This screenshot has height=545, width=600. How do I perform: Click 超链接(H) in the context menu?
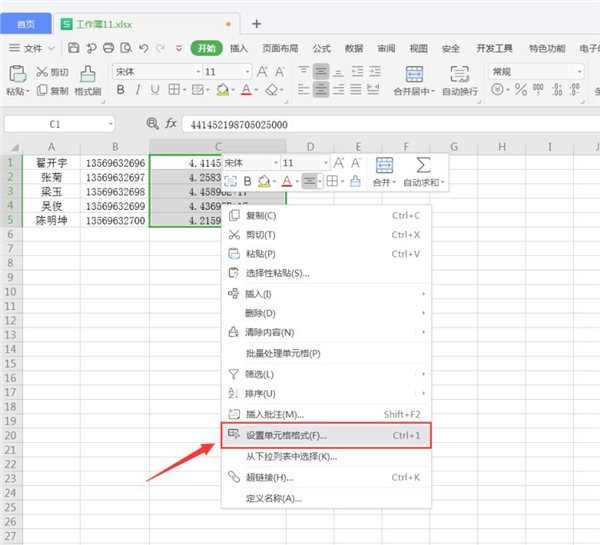[268, 477]
